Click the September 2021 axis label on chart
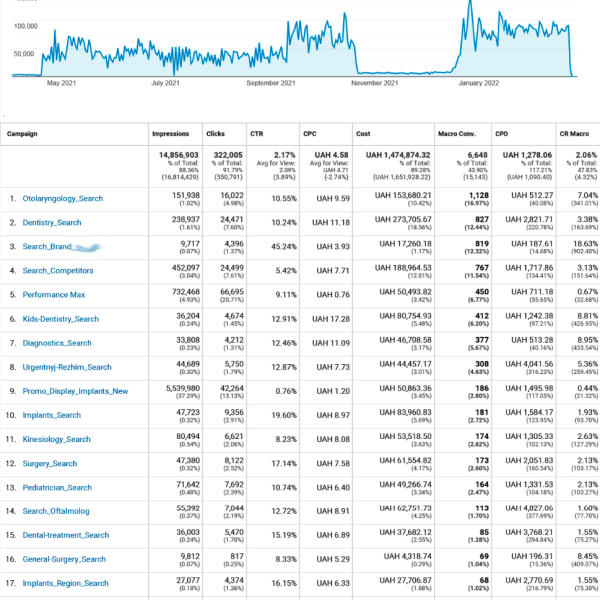 270,84
